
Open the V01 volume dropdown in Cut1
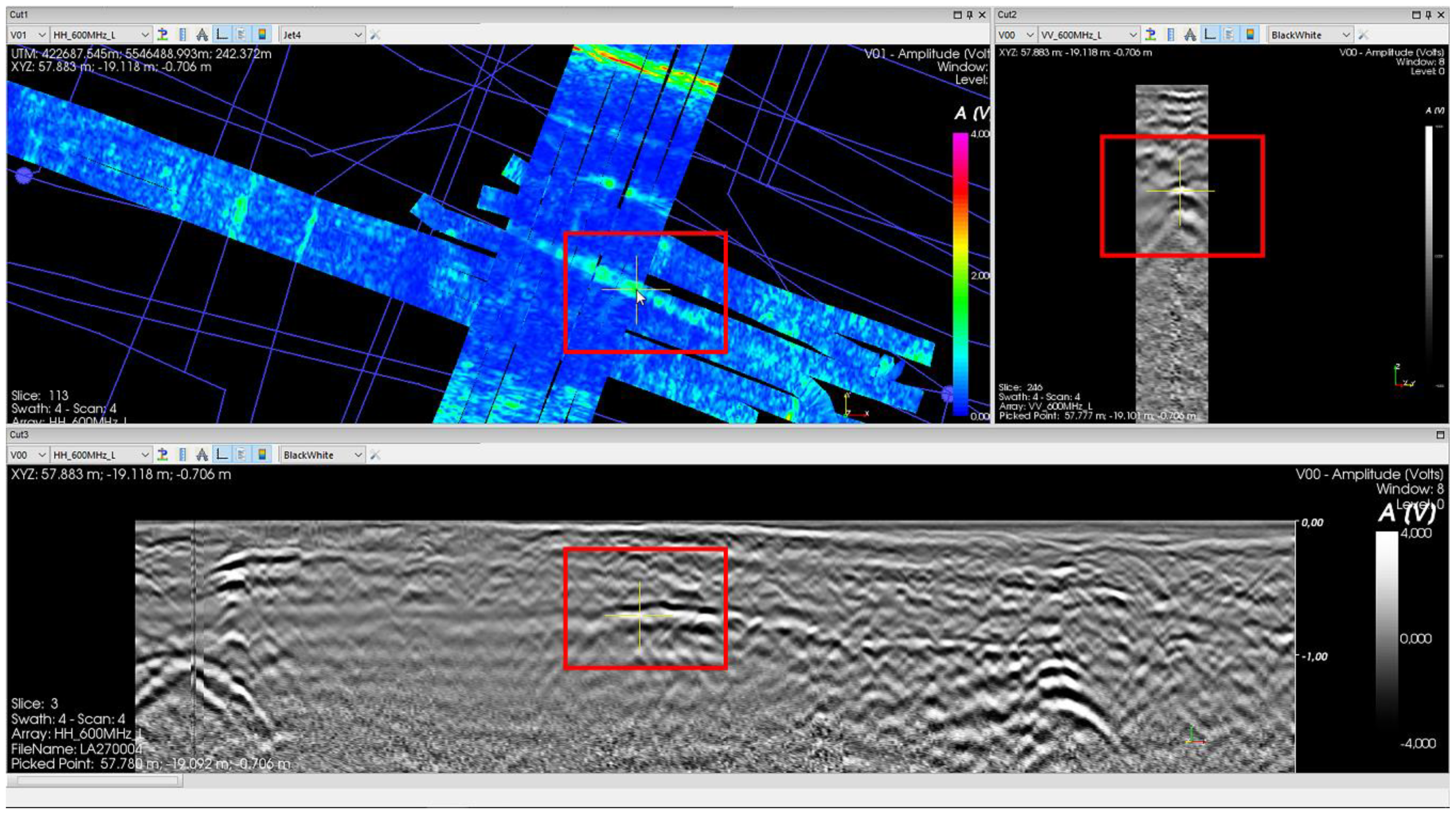click(28, 35)
